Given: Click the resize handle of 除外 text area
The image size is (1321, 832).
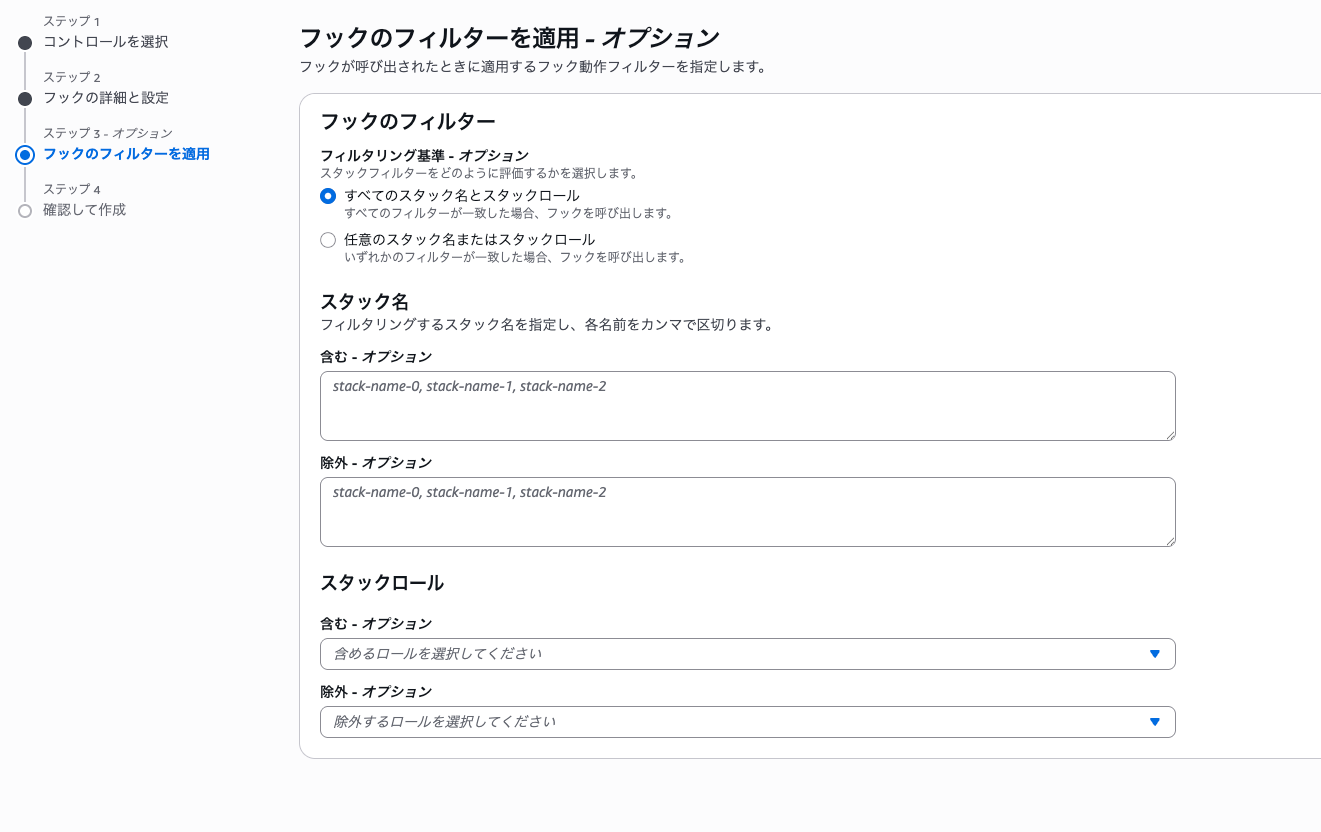Looking at the screenshot, I should pos(1169,540).
